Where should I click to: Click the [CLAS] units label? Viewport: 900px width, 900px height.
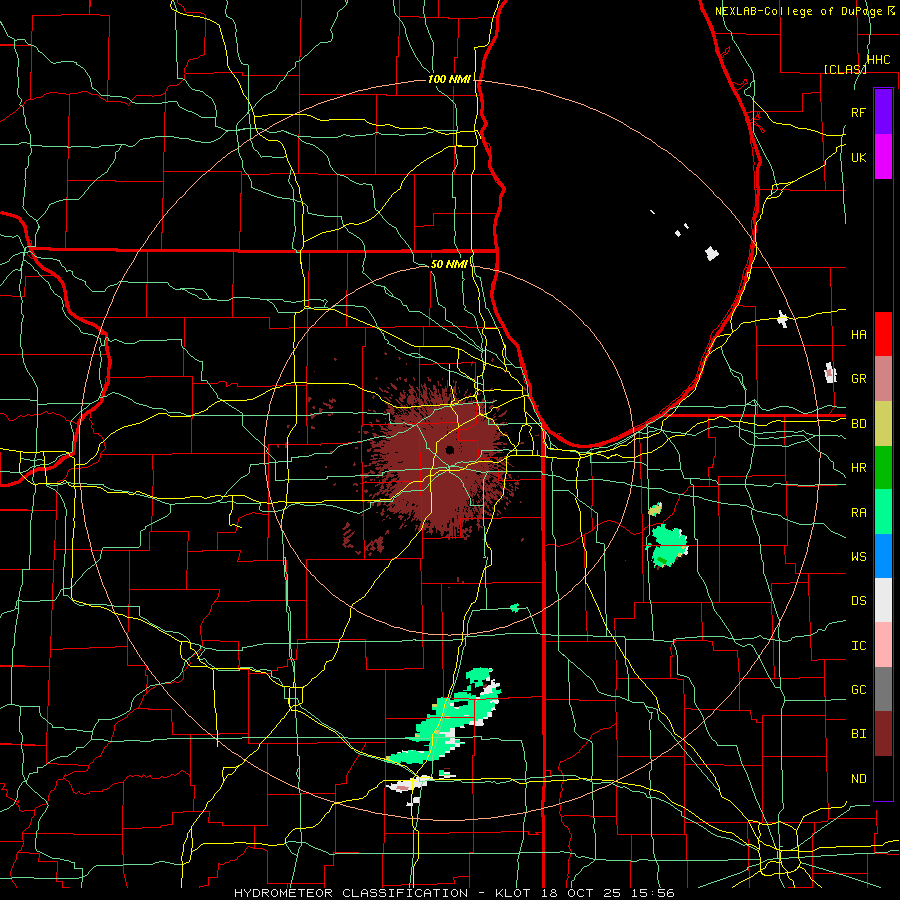pos(845,69)
